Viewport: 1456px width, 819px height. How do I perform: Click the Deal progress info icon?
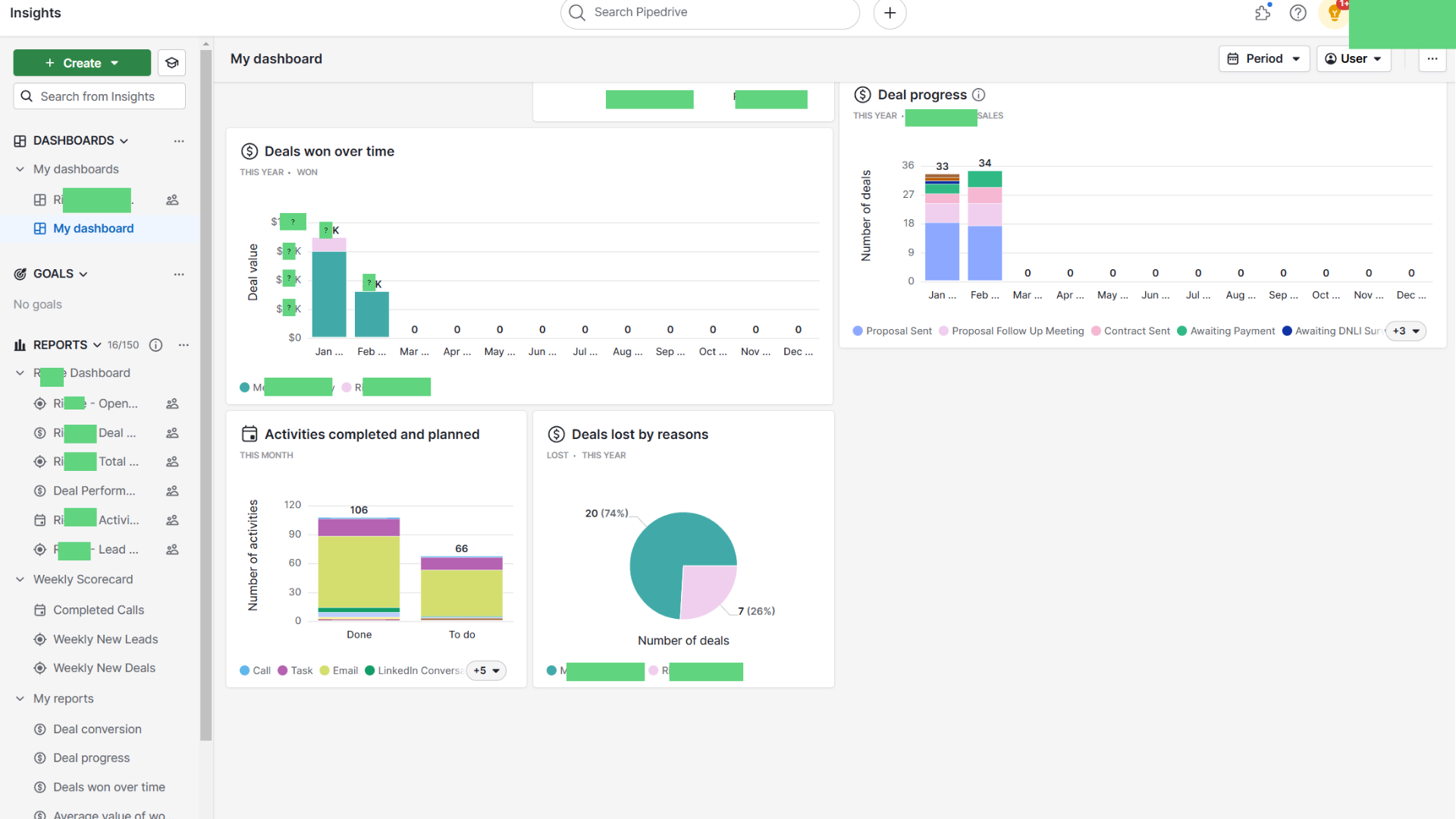click(x=978, y=95)
